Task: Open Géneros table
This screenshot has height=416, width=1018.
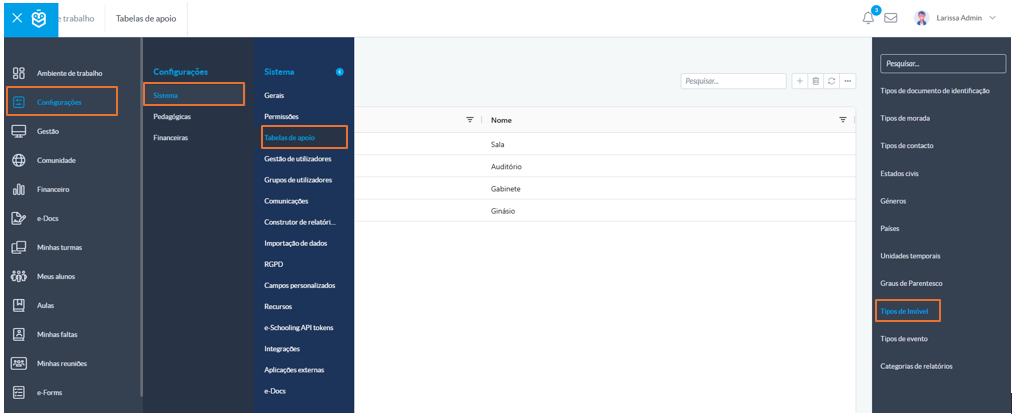Action: (893, 201)
